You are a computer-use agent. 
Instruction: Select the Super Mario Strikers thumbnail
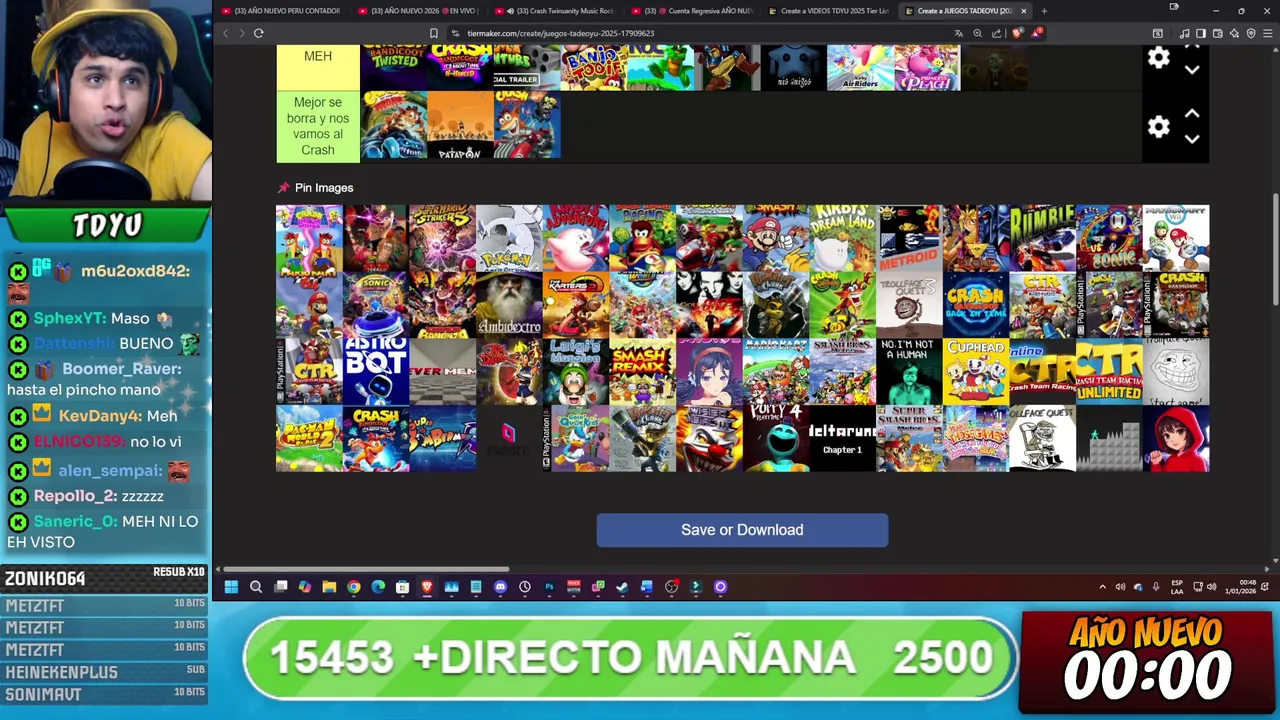tap(442, 238)
